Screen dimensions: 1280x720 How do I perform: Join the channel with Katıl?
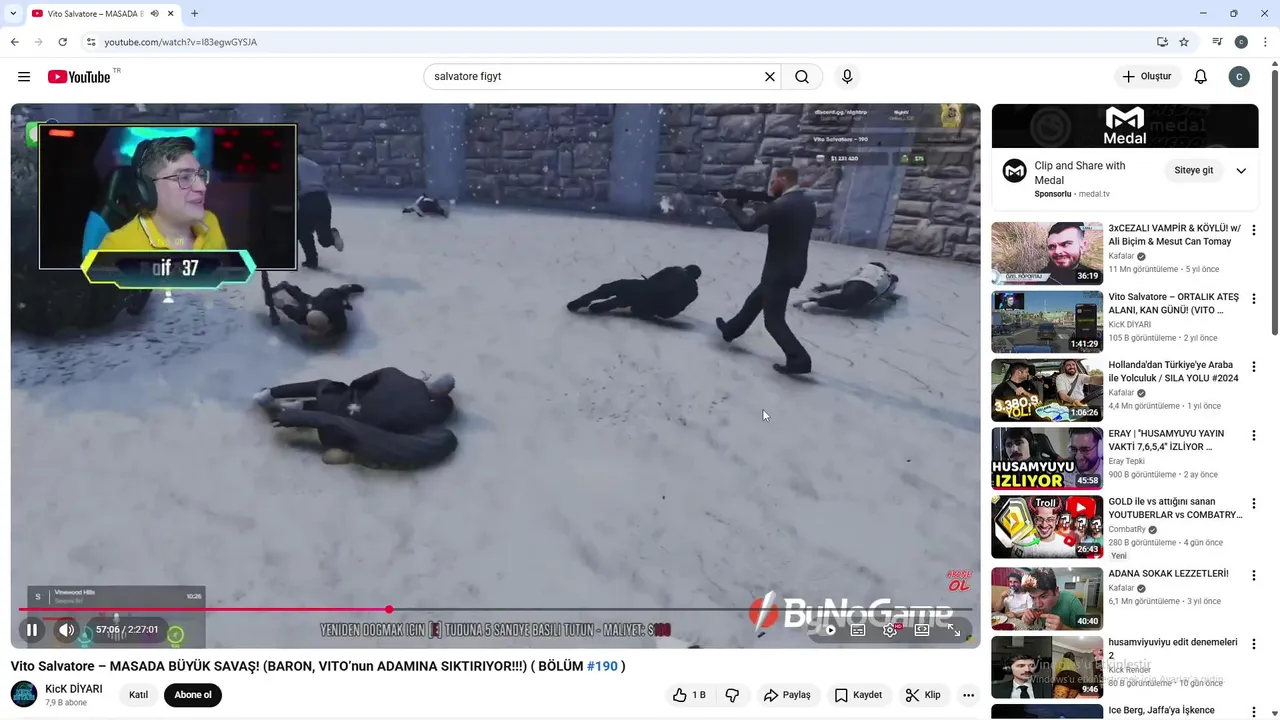click(x=139, y=695)
